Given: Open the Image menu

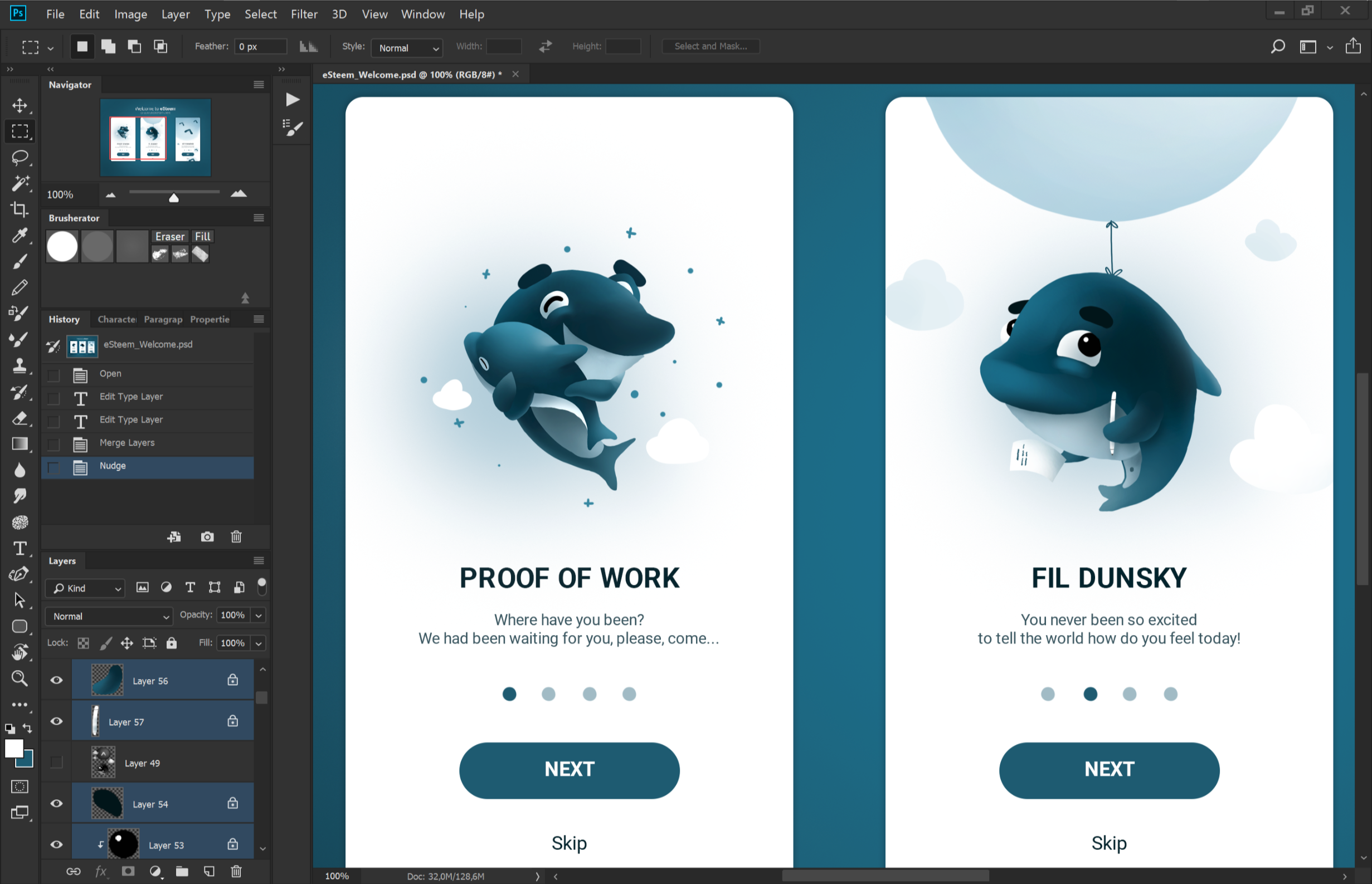Looking at the screenshot, I should pos(130,14).
